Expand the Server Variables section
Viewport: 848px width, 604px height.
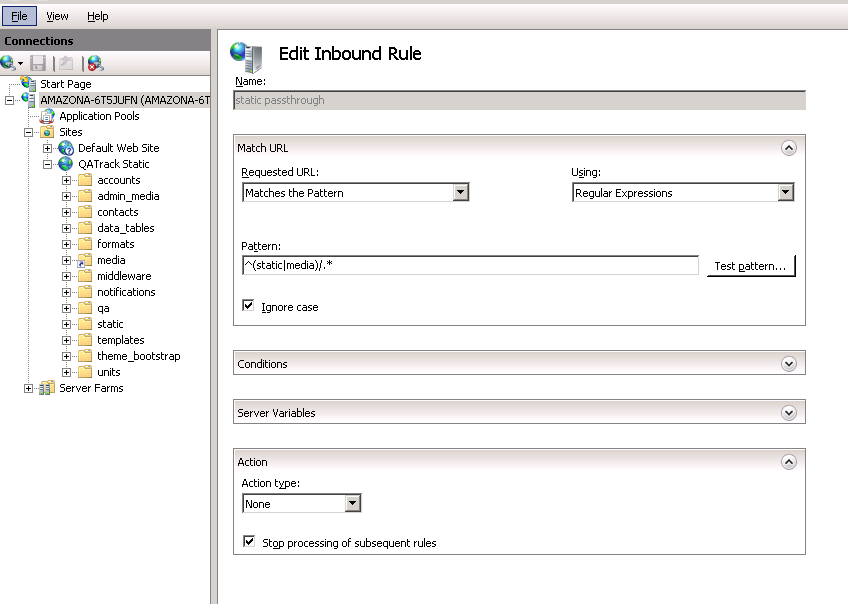click(789, 412)
